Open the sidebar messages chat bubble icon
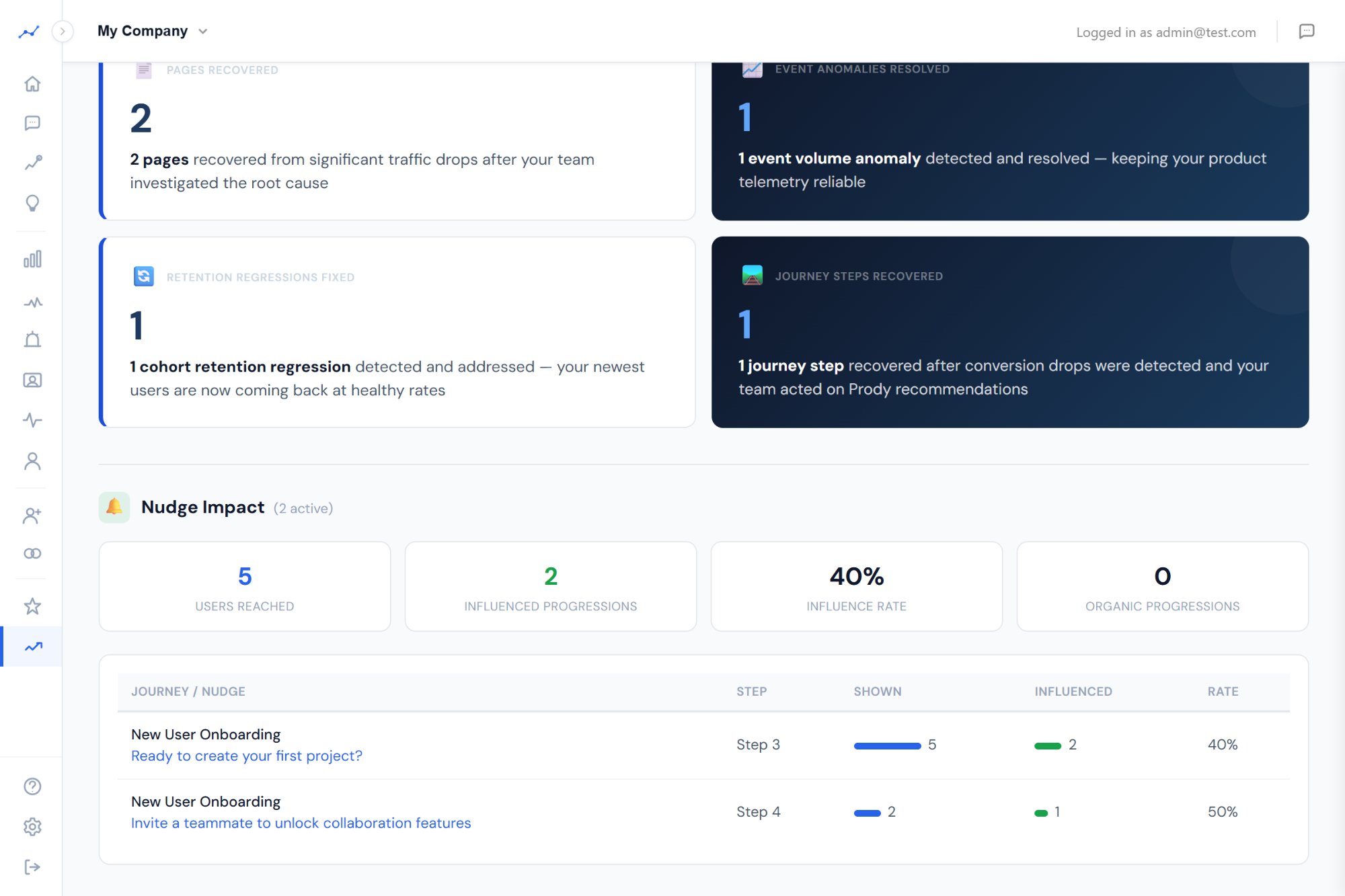This screenshot has width=1345, height=896. click(32, 123)
